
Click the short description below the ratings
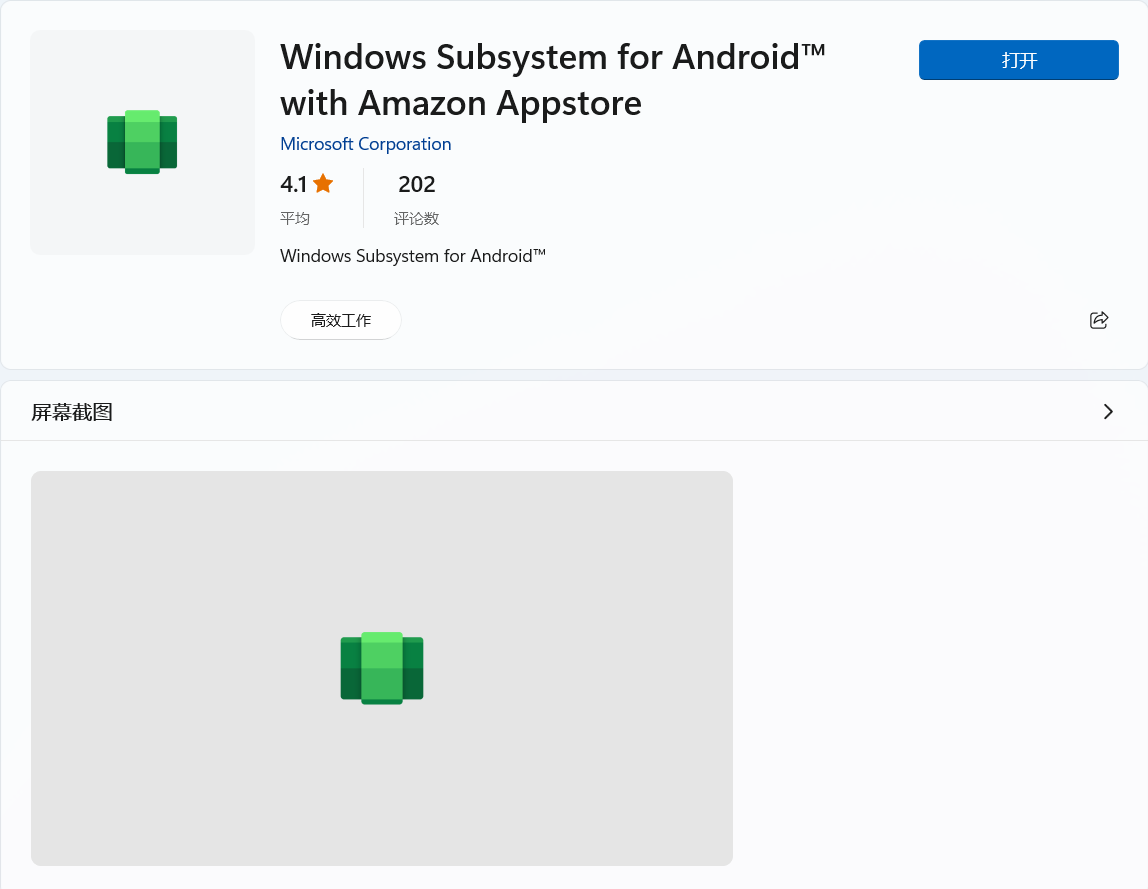click(413, 256)
